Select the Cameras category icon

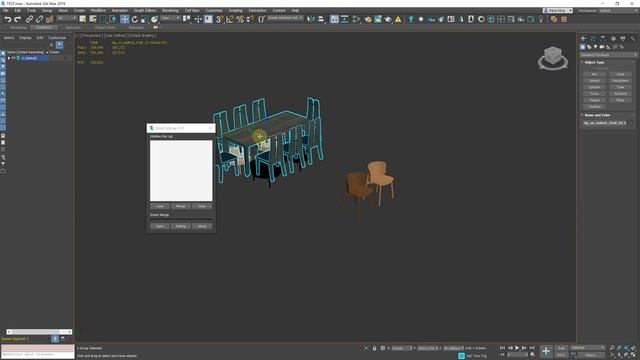[602, 47]
